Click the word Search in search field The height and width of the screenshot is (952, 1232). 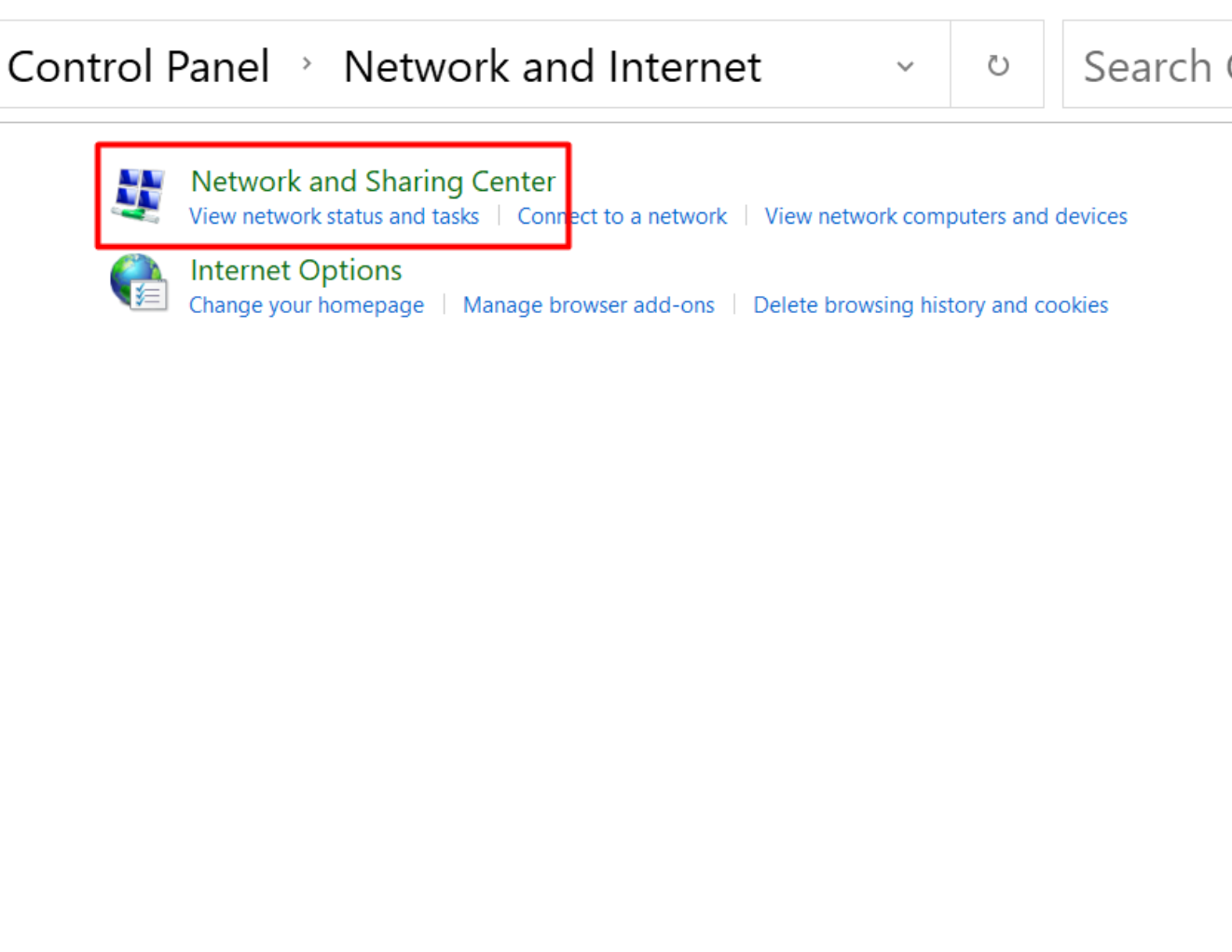[x=1147, y=67]
